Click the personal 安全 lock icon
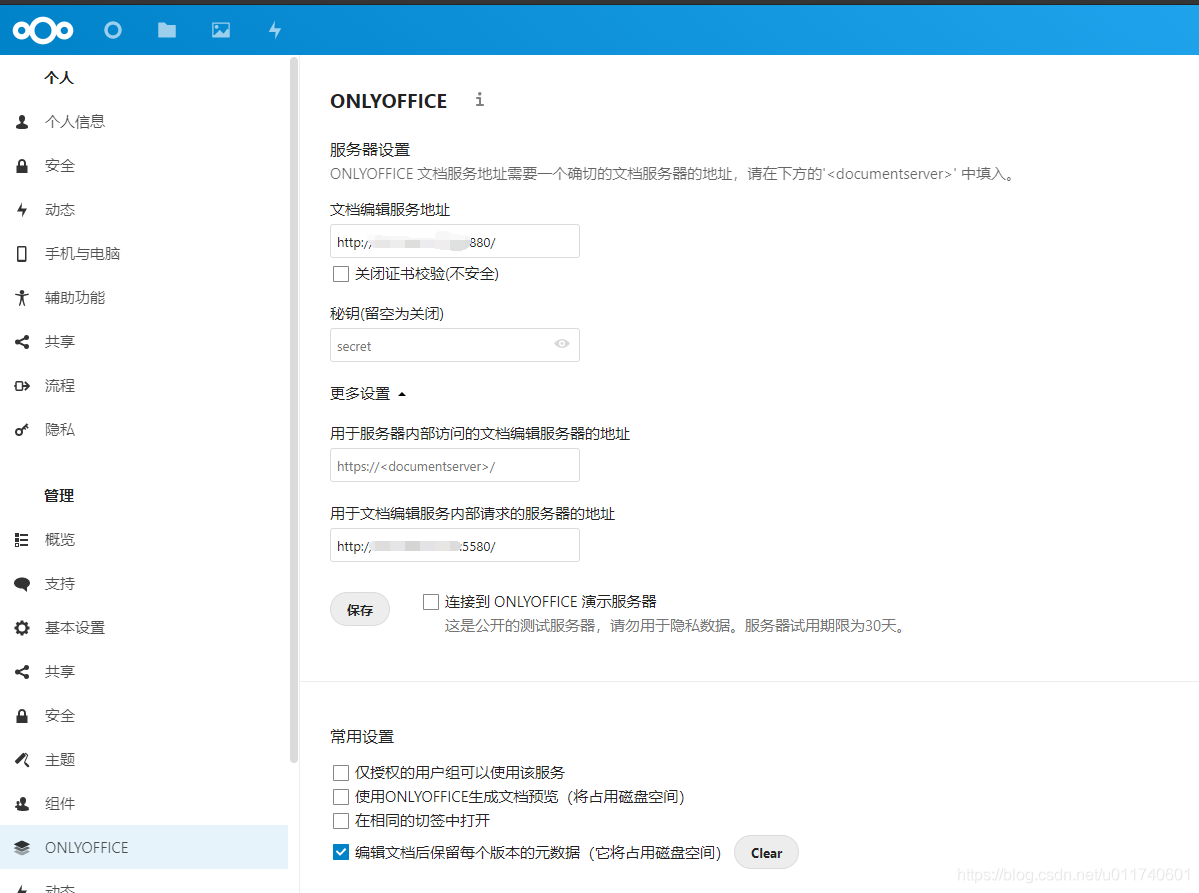The width and height of the screenshot is (1199, 893). coord(22,166)
